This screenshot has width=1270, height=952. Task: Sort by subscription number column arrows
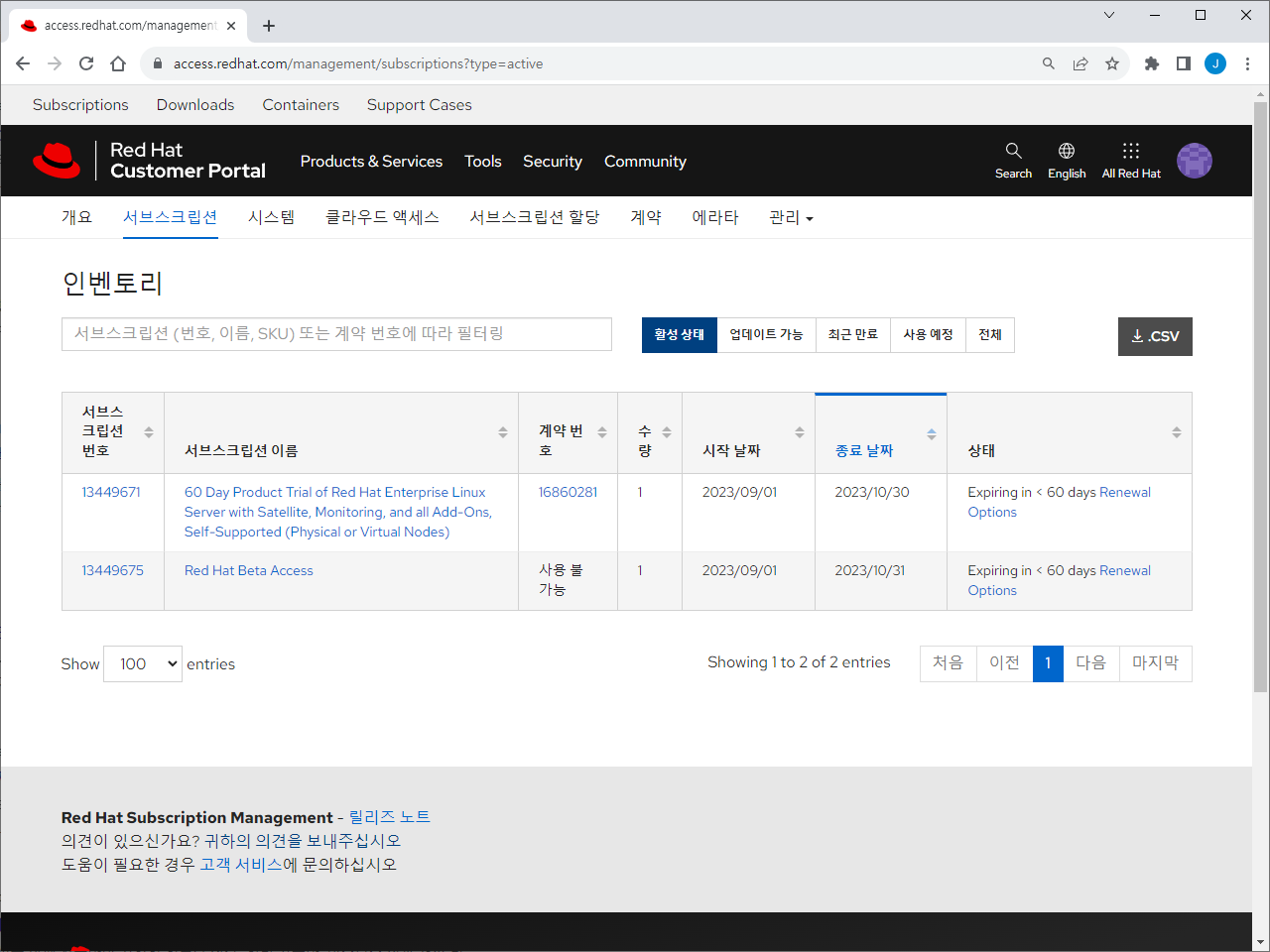149,431
